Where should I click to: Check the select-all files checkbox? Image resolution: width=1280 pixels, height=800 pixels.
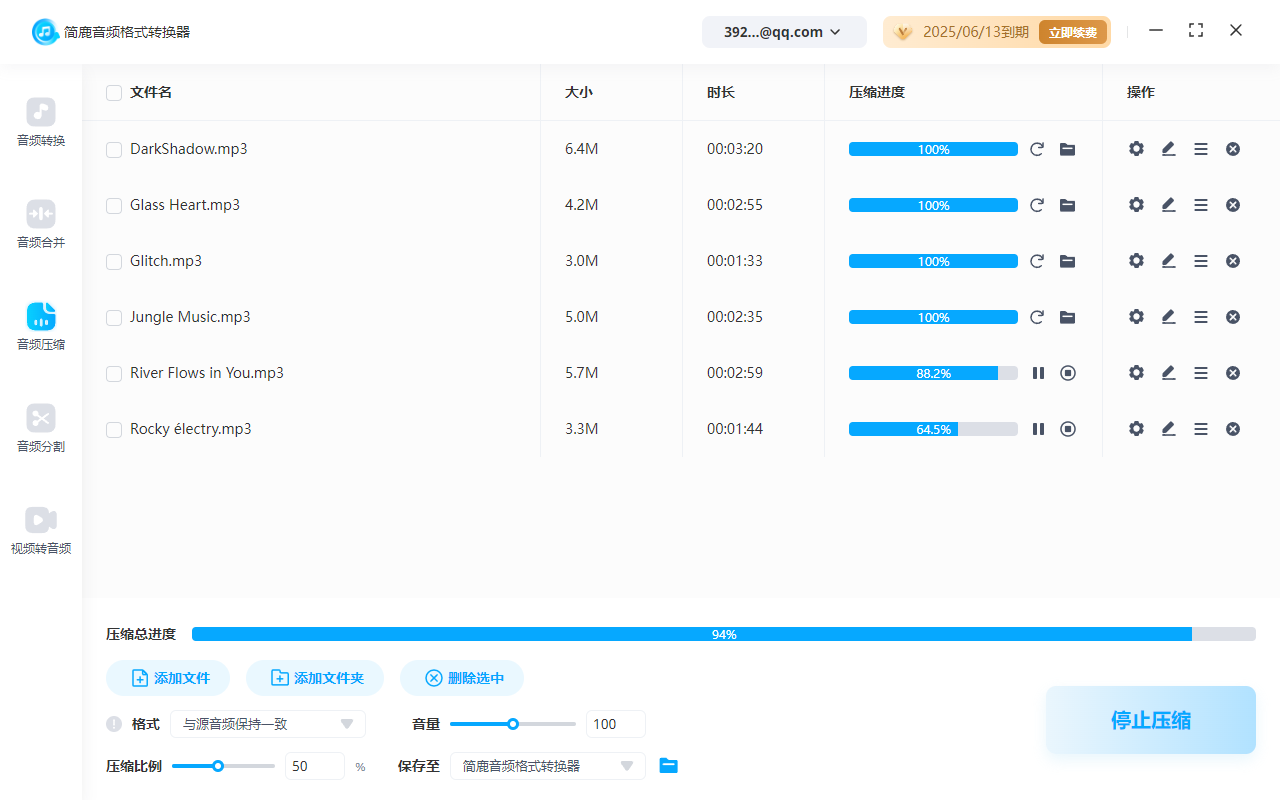114,93
